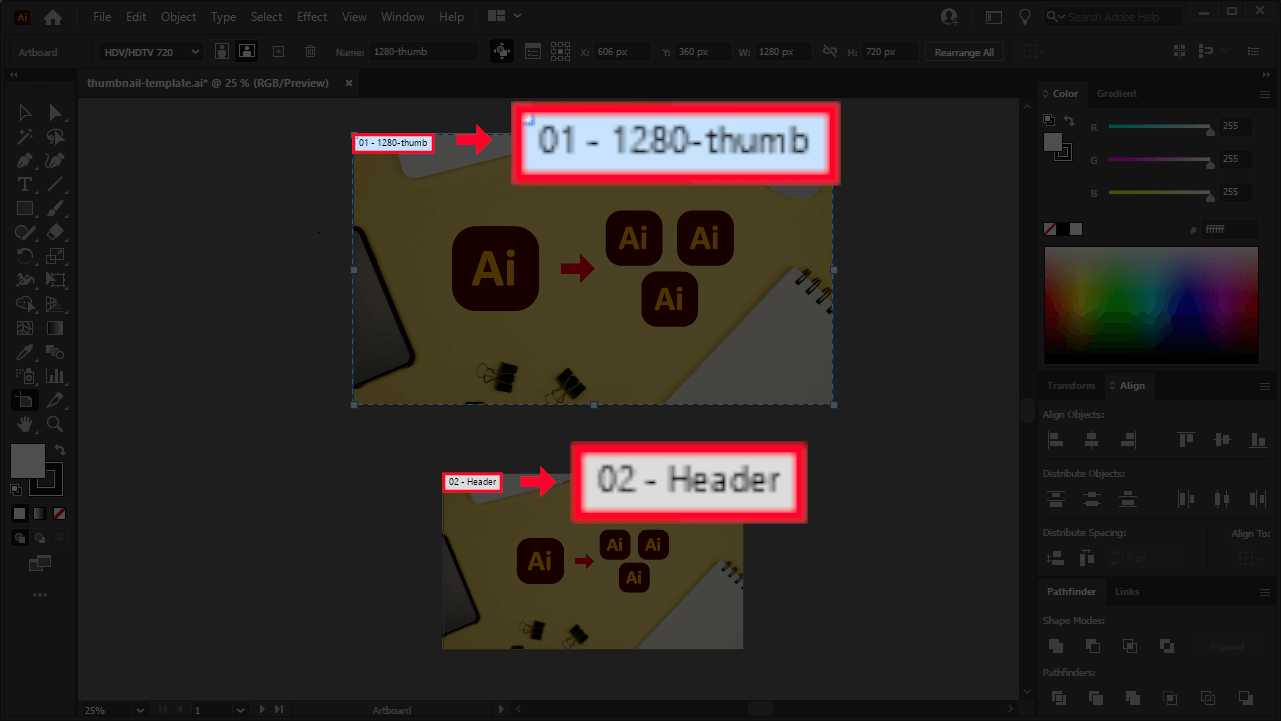Open the Align panel options menu

[1265, 386]
